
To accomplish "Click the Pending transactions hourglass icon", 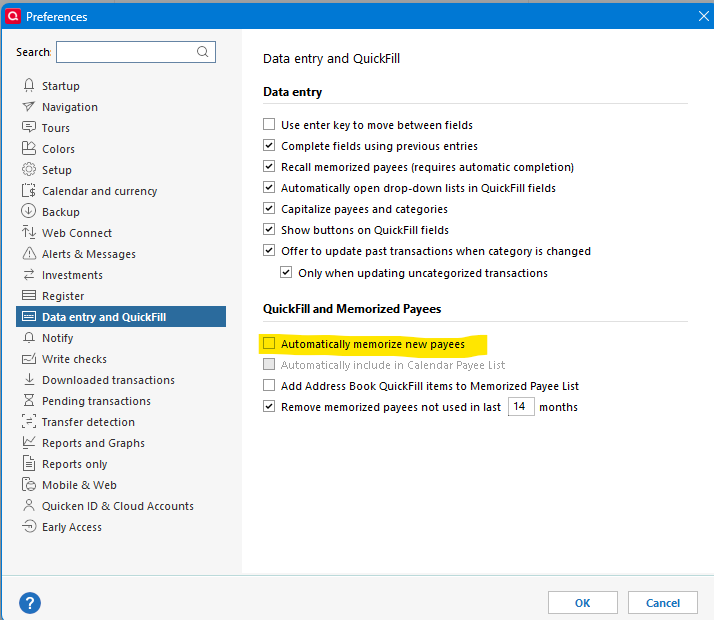I will click(x=29, y=400).
